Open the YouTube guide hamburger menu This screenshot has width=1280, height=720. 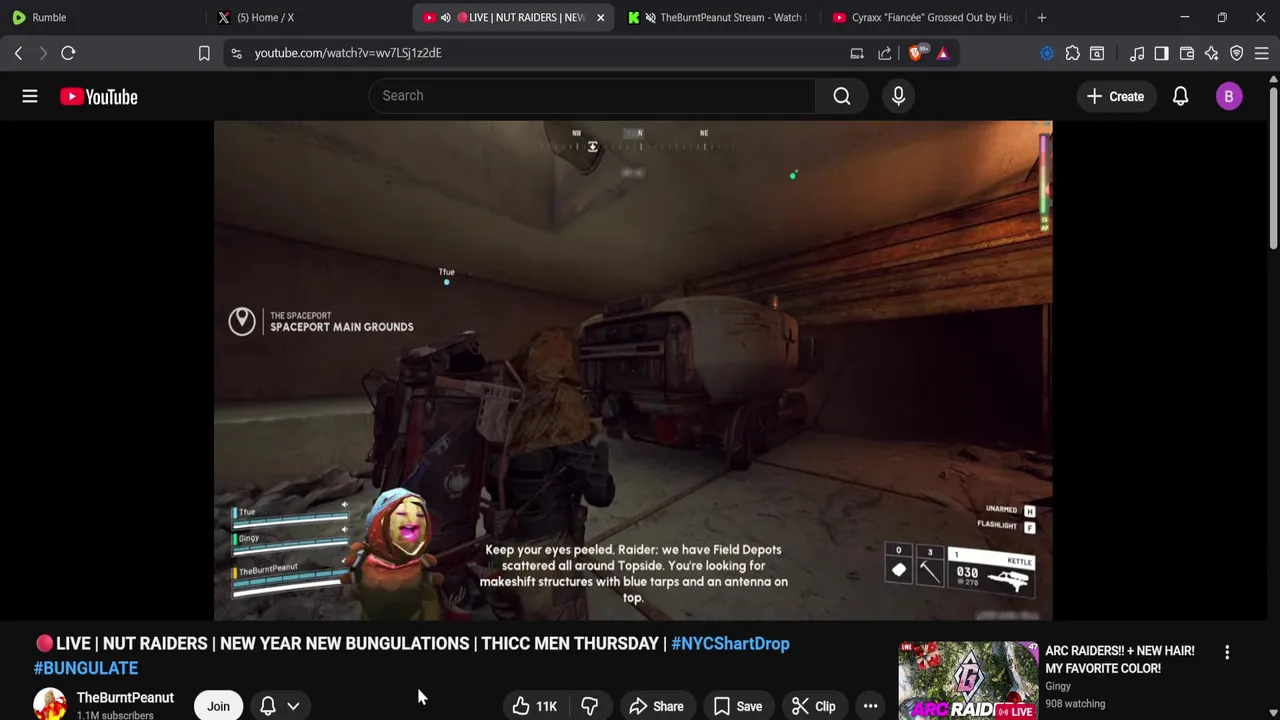(x=30, y=96)
